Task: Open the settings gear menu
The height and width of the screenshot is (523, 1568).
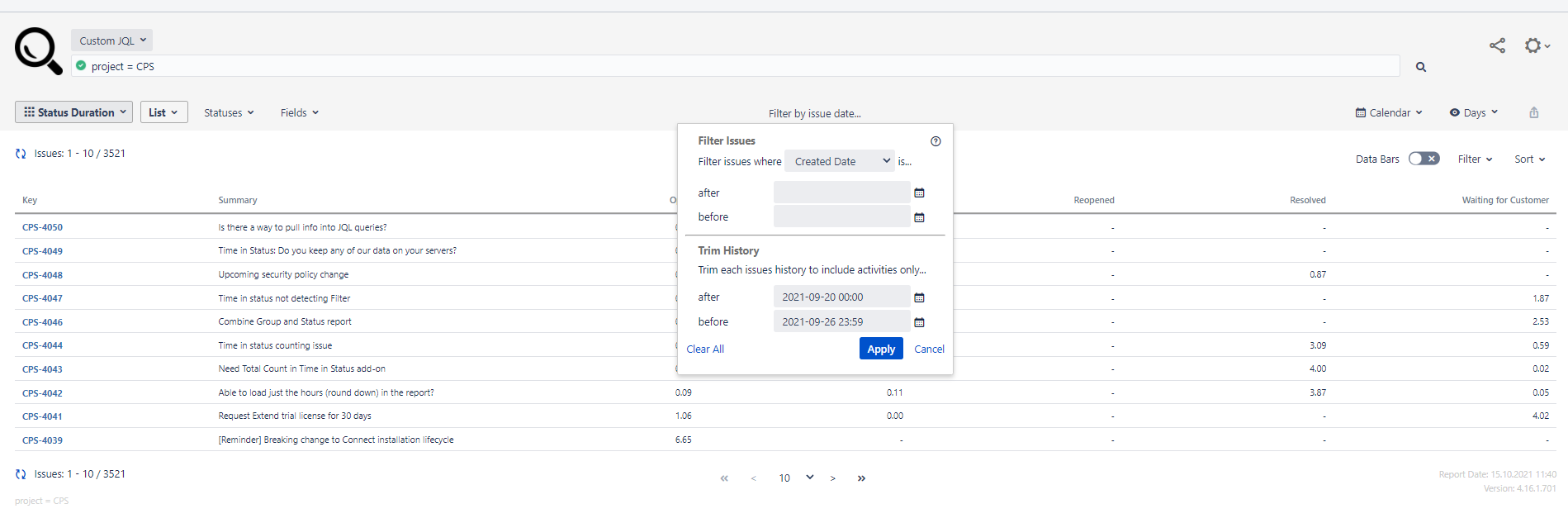Action: [x=1535, y=45]
